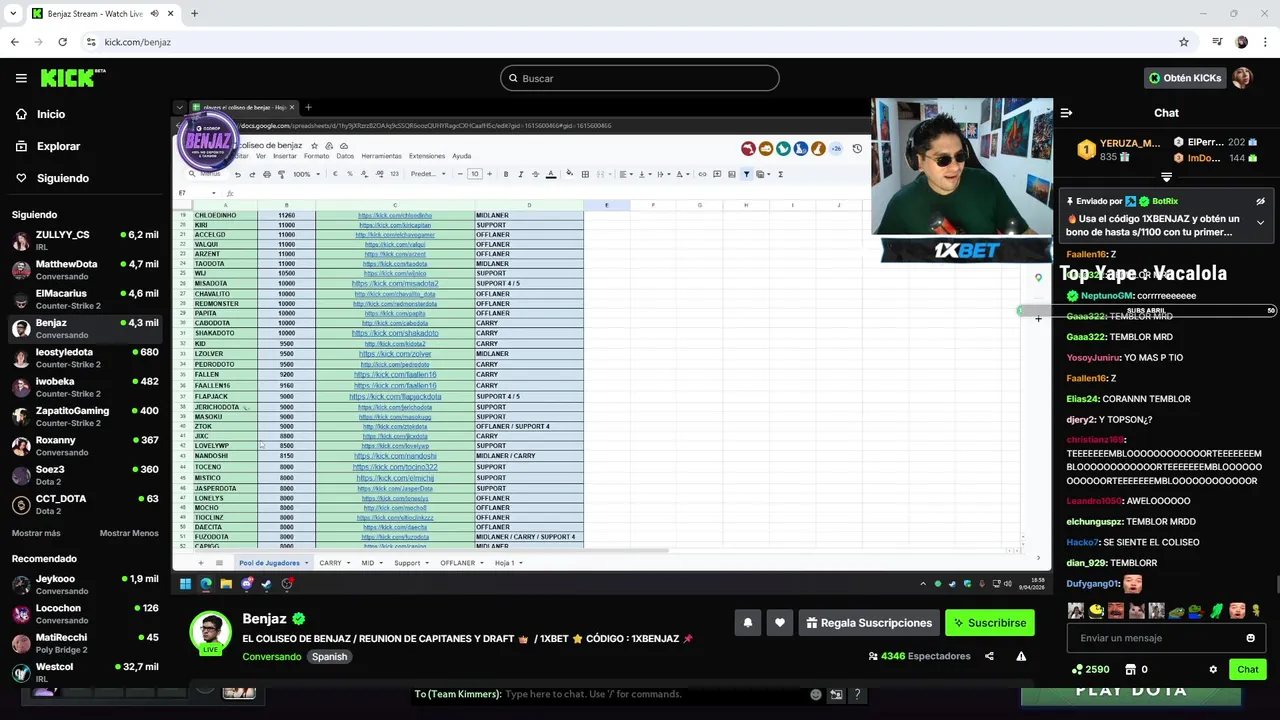Switch to the Support sheet tab

coord(411,563)
